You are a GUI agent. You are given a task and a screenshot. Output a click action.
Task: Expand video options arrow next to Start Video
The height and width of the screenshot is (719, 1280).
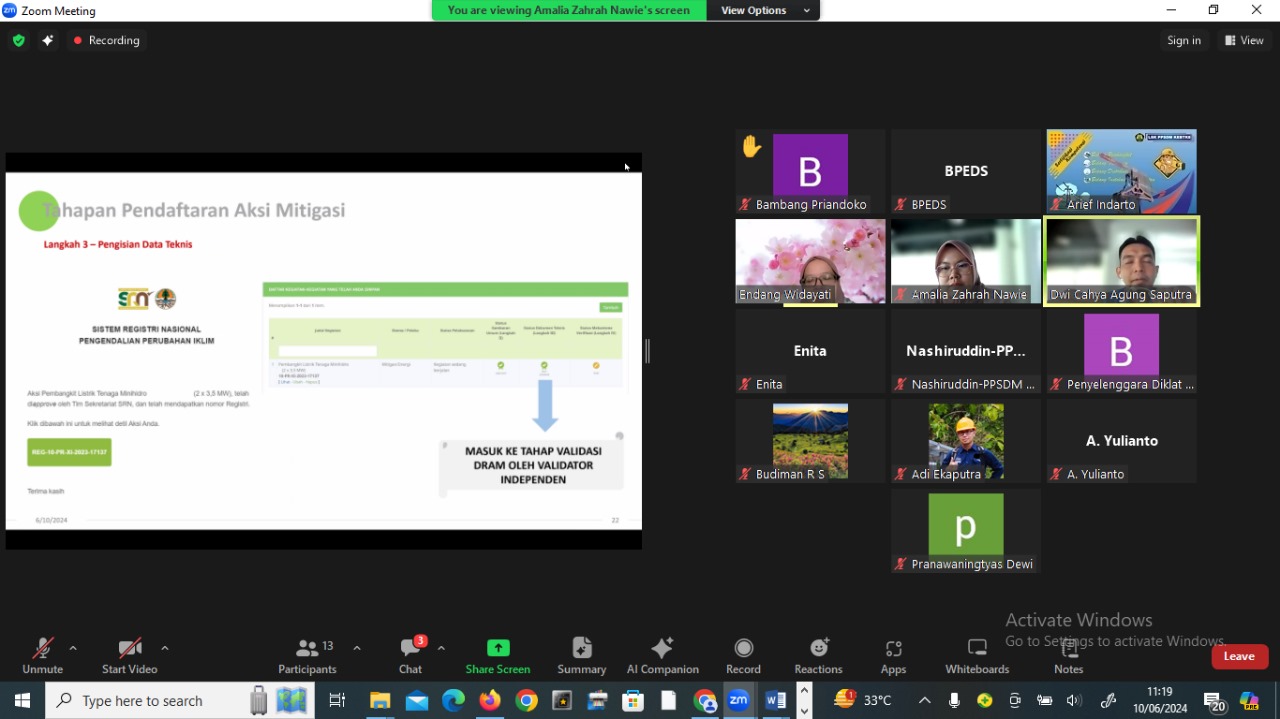[x=165, y=648]
